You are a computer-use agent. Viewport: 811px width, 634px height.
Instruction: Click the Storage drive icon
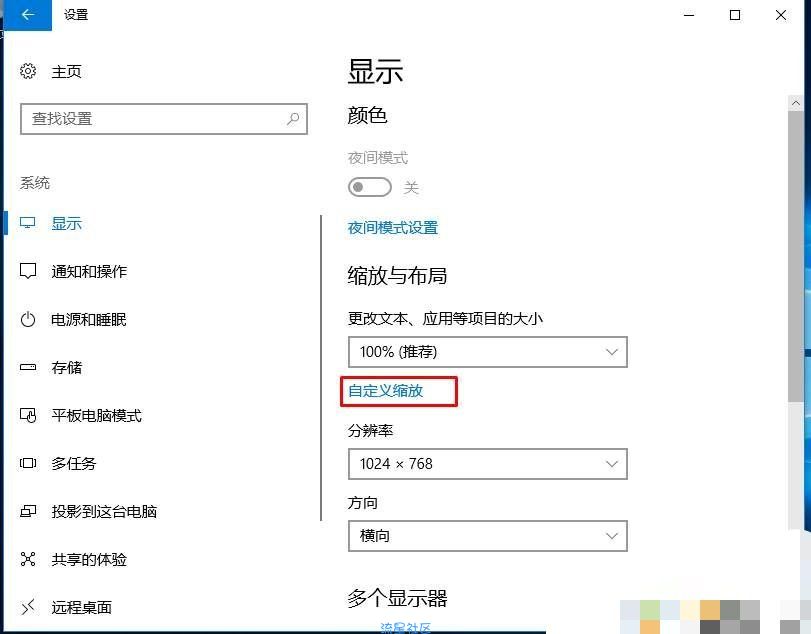tap(28, 367)
